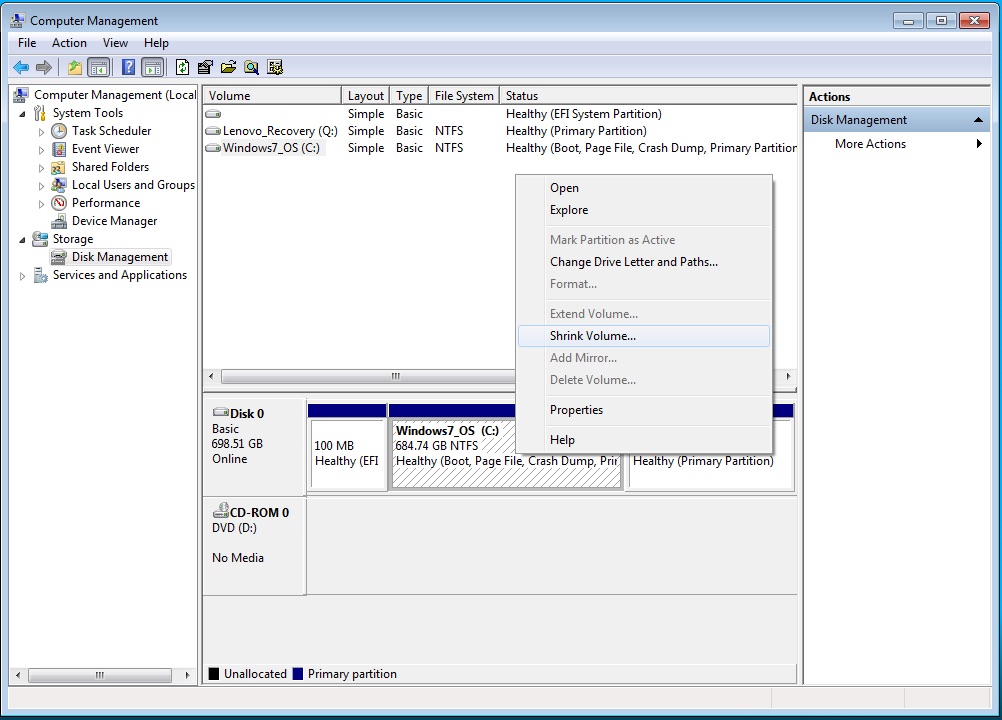Select Event Viewer in the tree

click(105, 149)
